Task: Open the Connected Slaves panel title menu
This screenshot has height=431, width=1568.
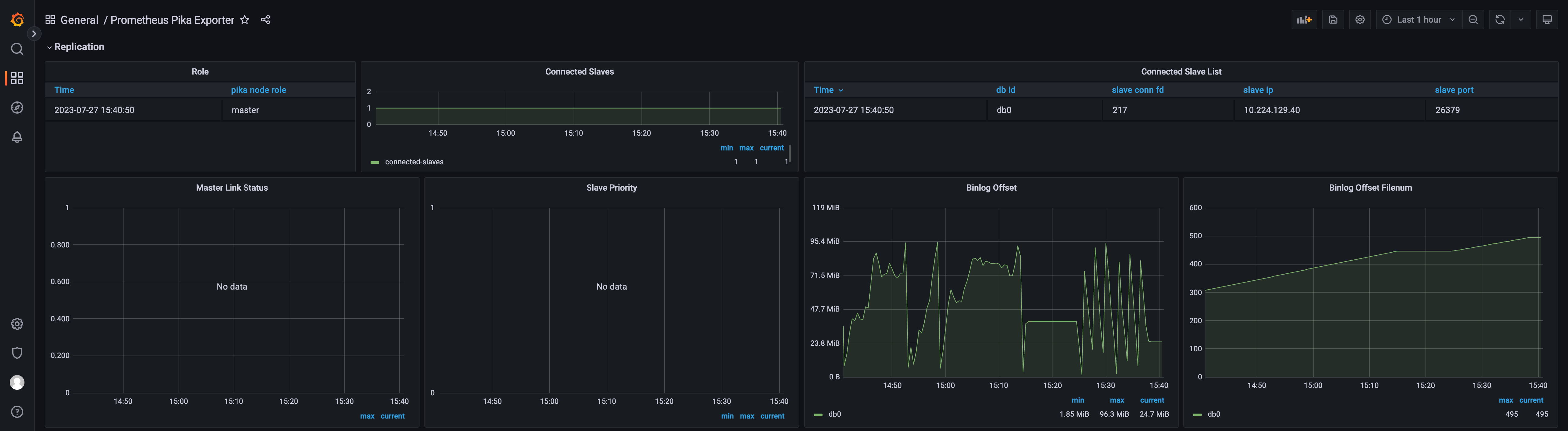Action: [579, 72]
